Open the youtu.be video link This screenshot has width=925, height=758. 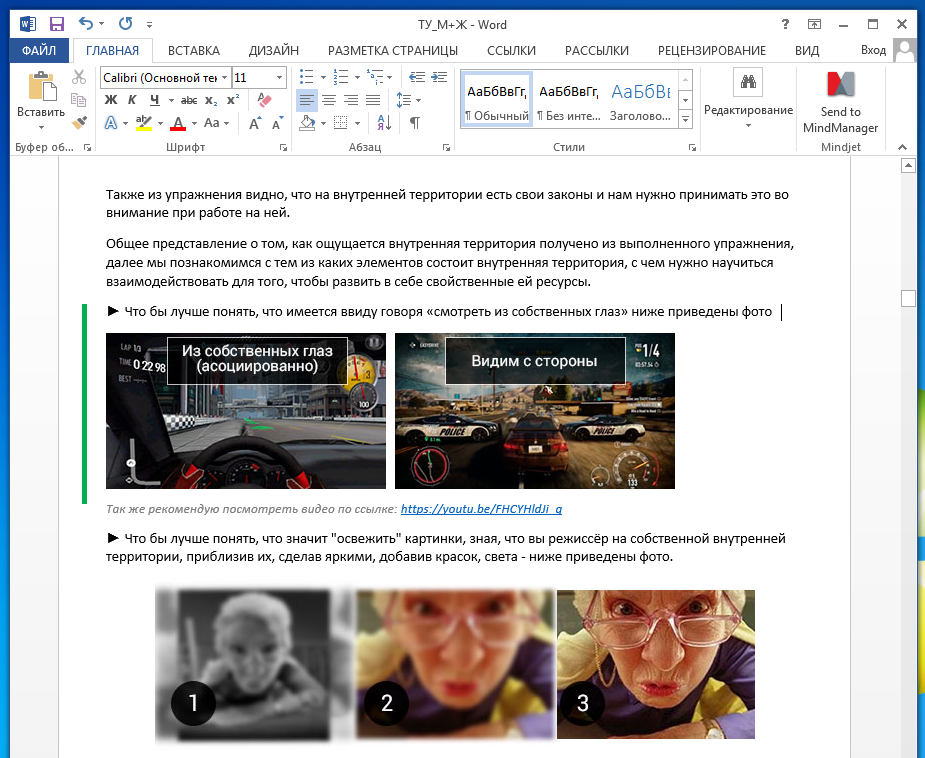click(481, 509)
